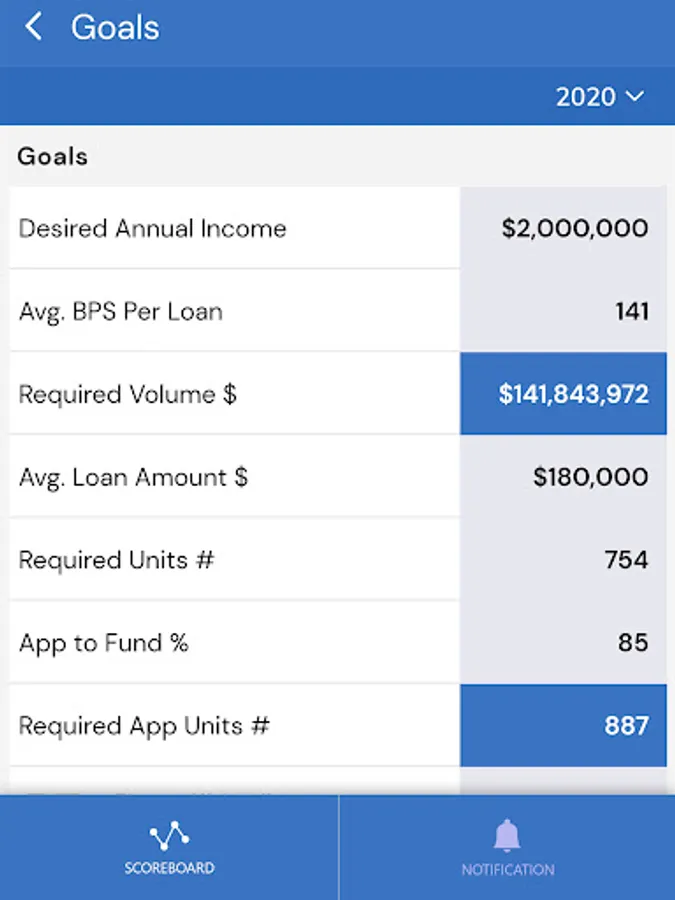Screen dimensions: 675x900
Task: Edit the $180,000 average loan amount
Action: (563, 476)
